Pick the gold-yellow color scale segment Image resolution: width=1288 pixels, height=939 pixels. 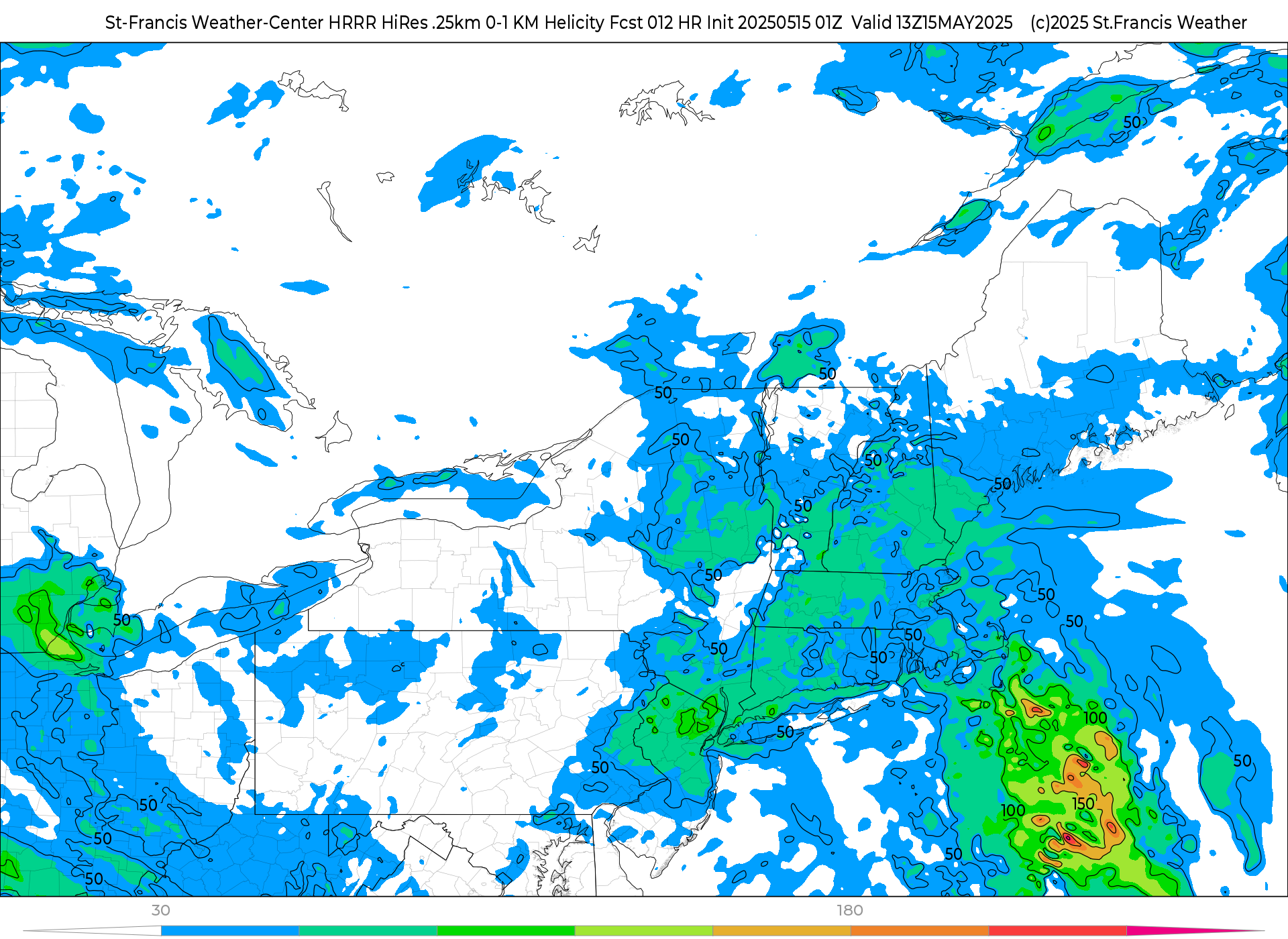tap(782, 931)
